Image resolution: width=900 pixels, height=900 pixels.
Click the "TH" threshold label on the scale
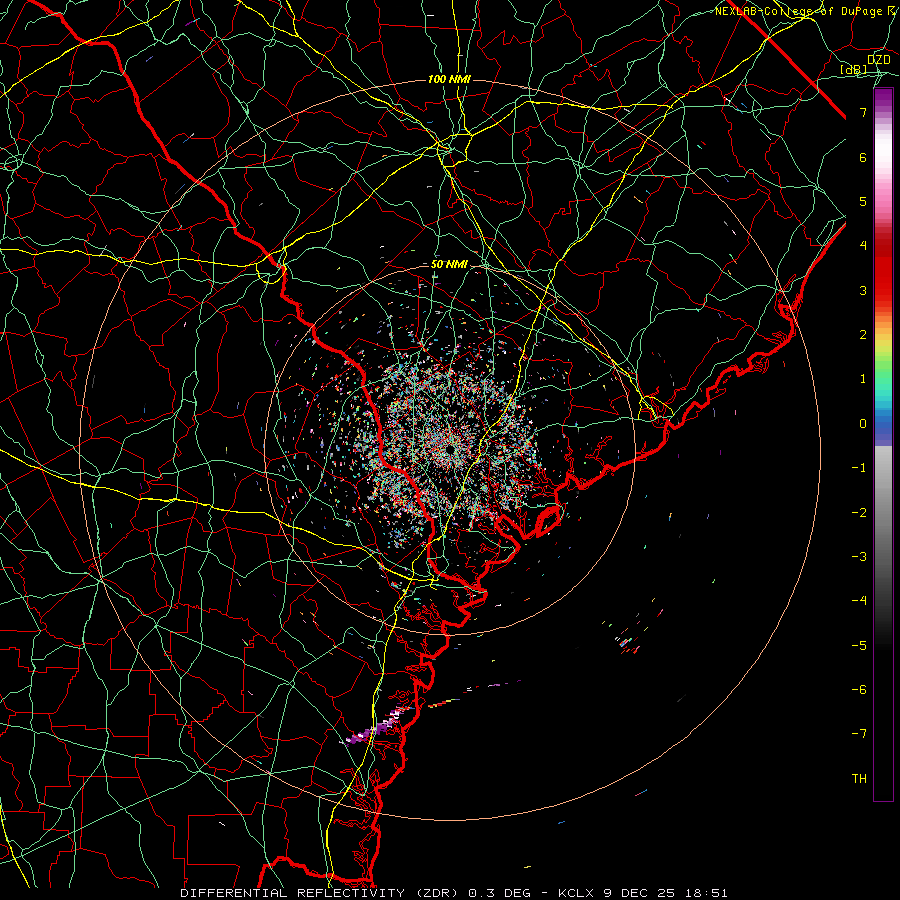(859, 778)
